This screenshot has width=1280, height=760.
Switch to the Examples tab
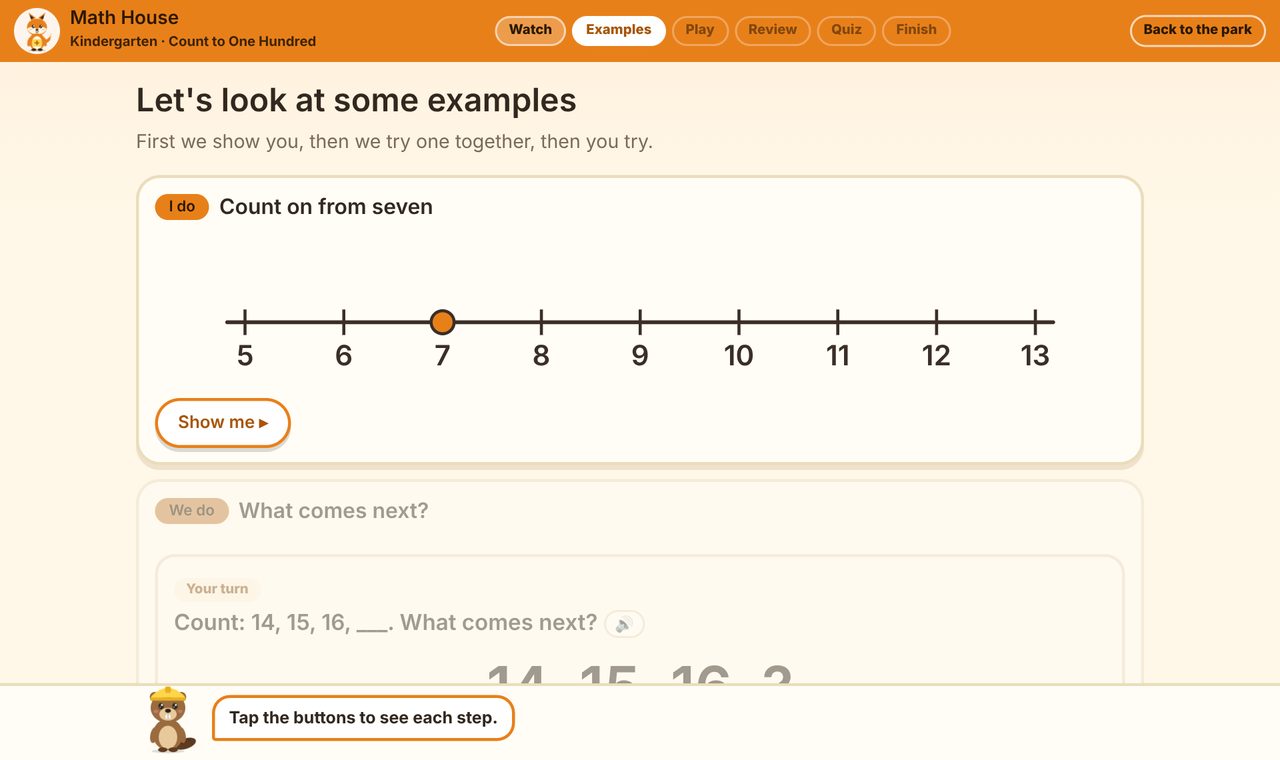618,30
